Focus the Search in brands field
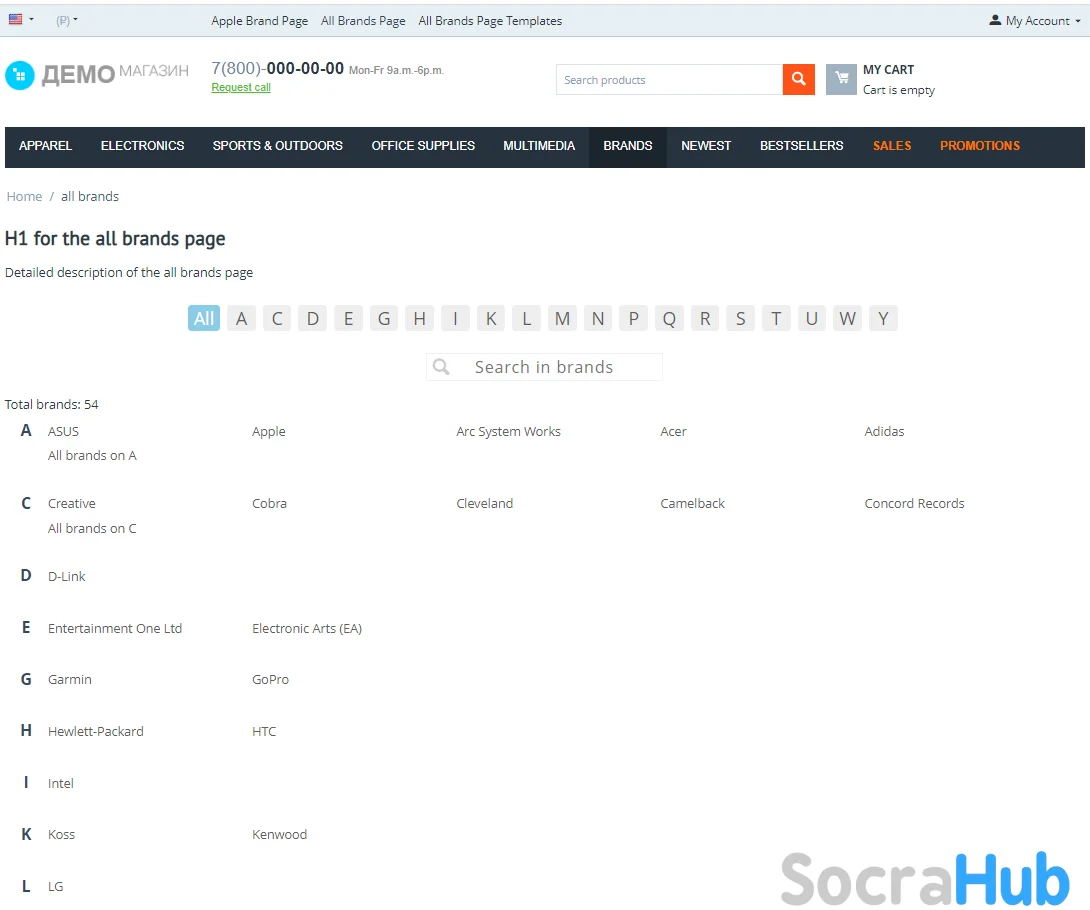Viewport: 1090px width, 910px height. coord(544,366)
